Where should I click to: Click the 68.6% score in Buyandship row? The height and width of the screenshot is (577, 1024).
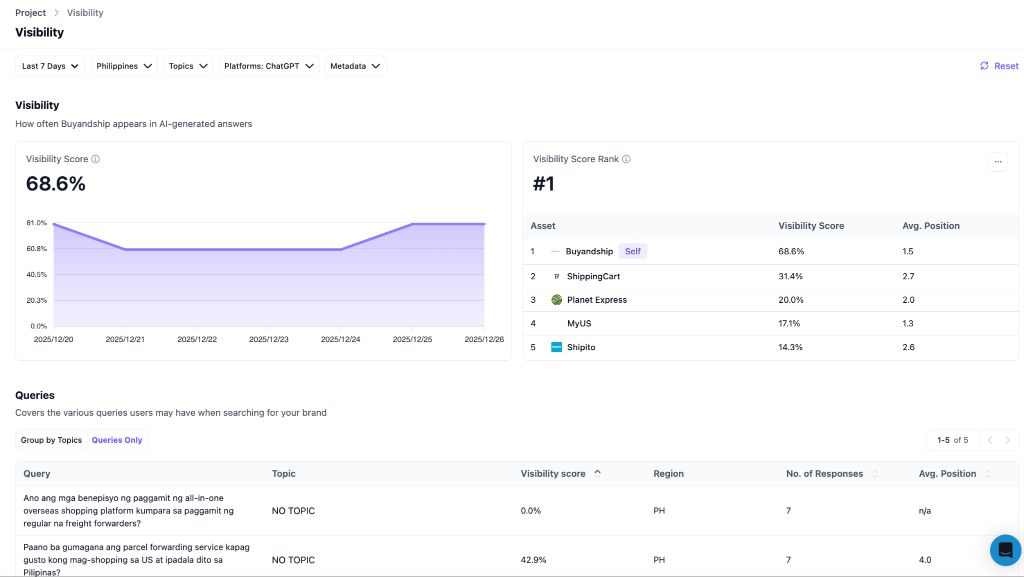click(x=791, y=251)
